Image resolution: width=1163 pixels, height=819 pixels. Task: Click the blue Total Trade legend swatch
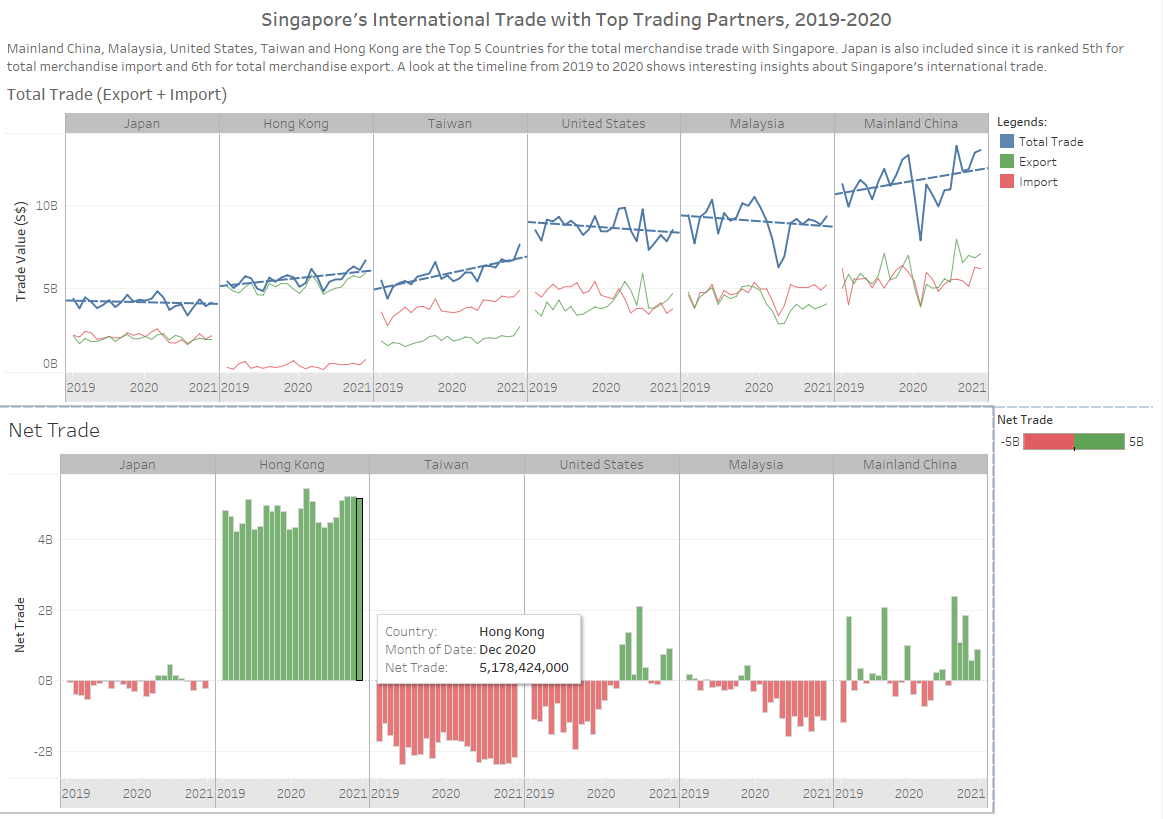1006,142
